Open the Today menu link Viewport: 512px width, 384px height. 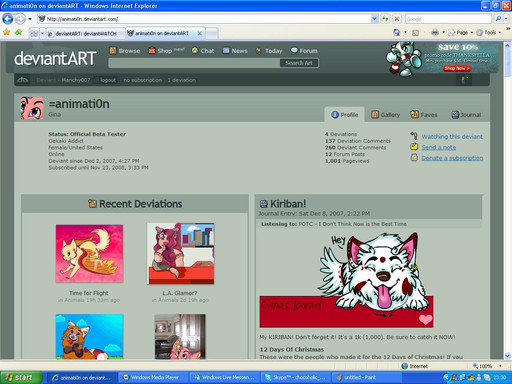tap(269, 51)
